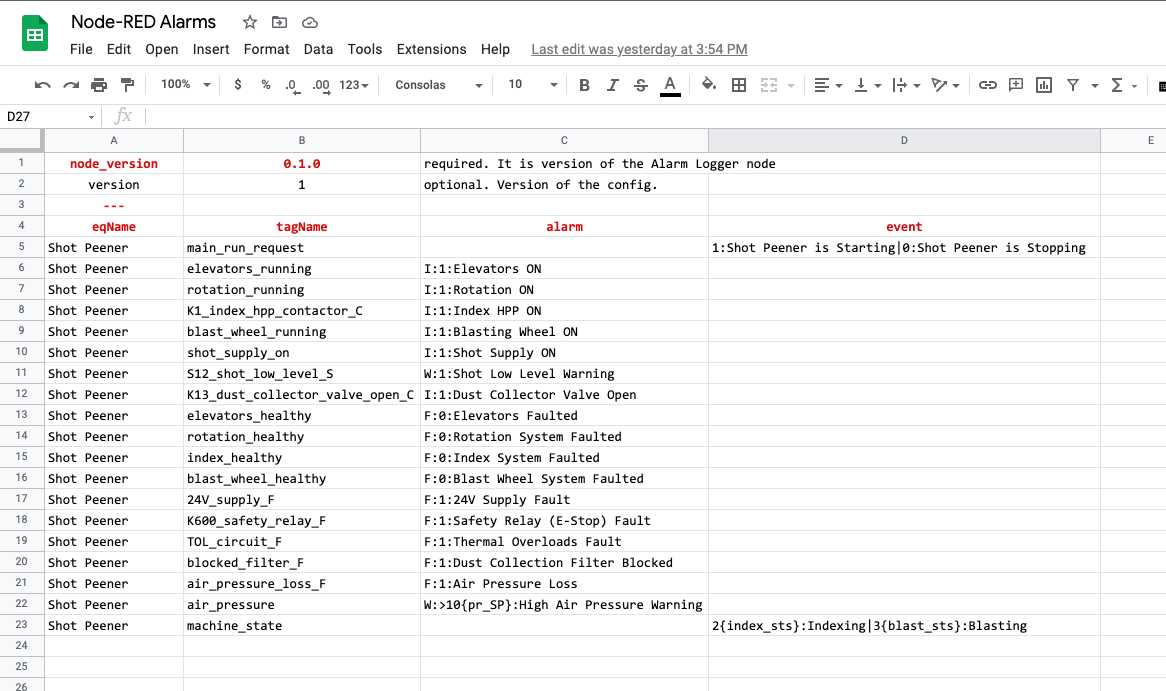The image size is (1166, 691).
Task: Click the D27 name box field
Action: [43, 117]
